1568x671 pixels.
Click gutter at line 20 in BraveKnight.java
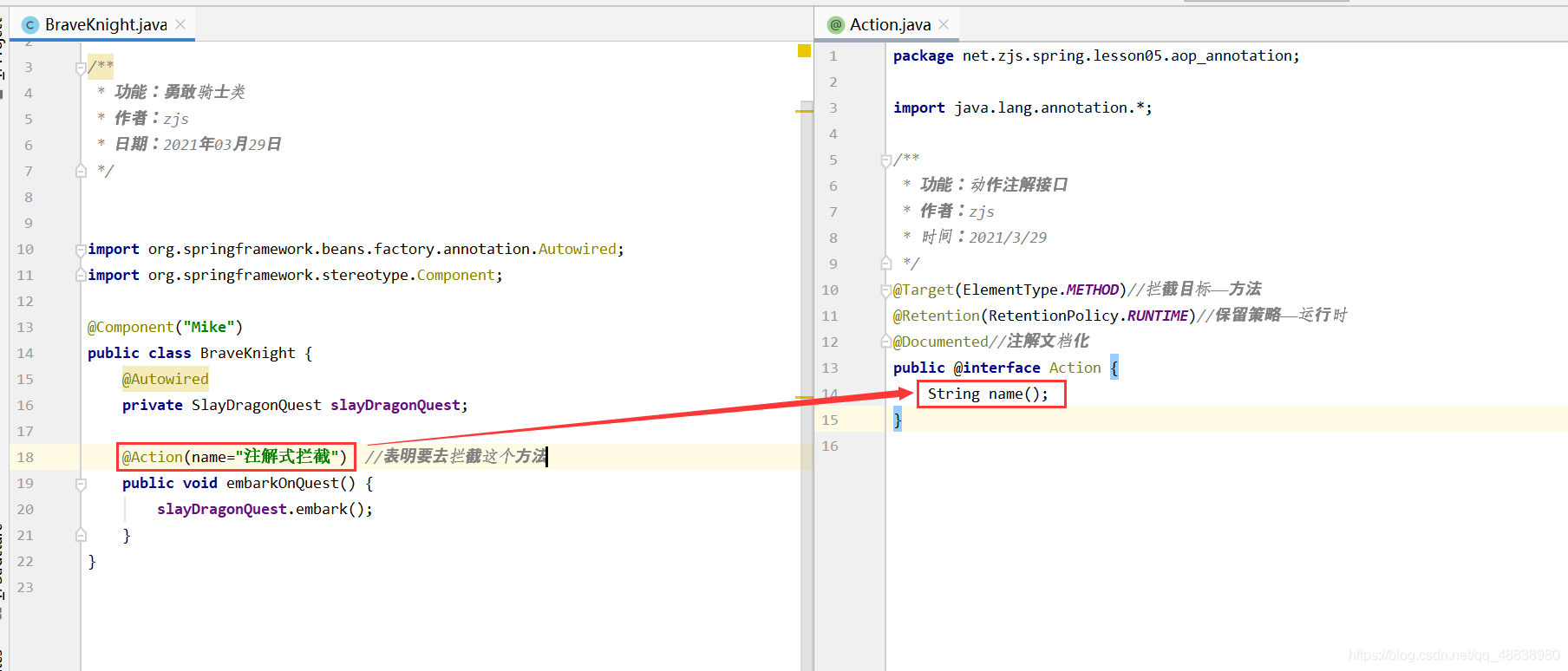[x=25, y=509]
